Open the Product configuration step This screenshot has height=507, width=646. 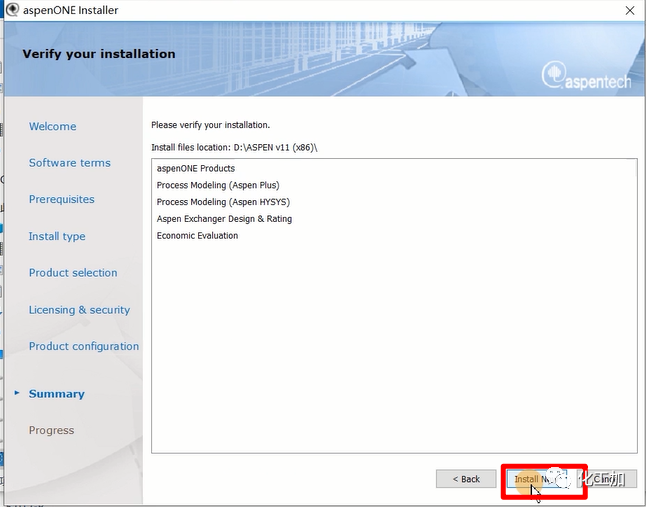pyautogui.click(x=84, y=347)
